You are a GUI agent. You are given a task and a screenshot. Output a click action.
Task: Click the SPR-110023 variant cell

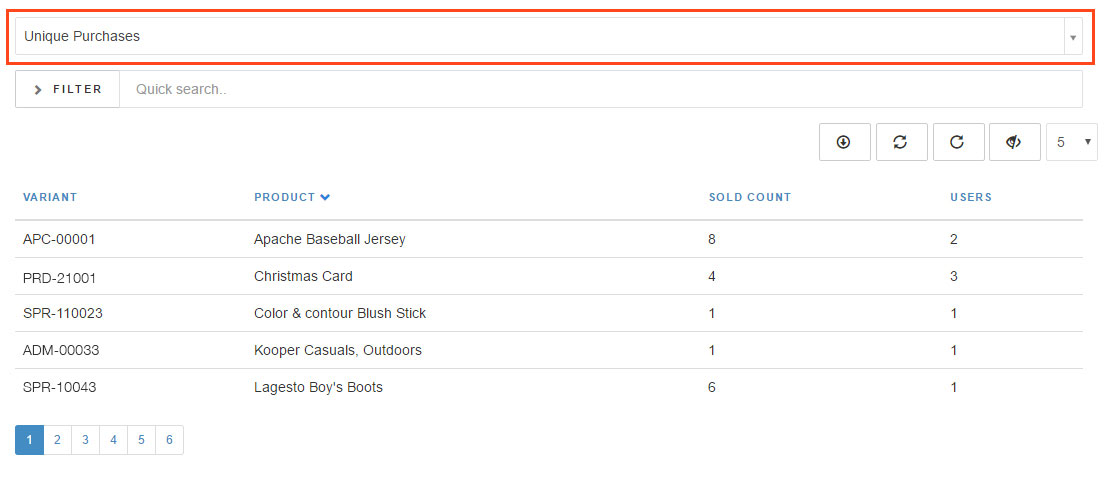pos(63,313)
